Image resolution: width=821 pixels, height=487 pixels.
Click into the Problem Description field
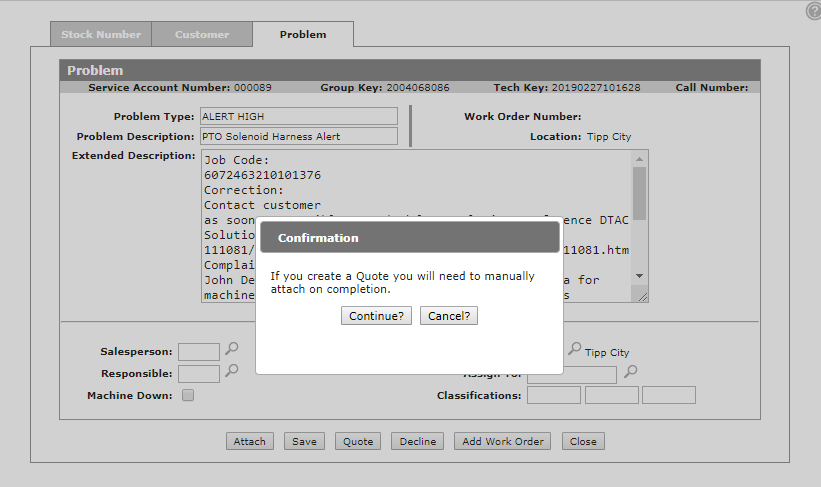click(x=298, y=136)
